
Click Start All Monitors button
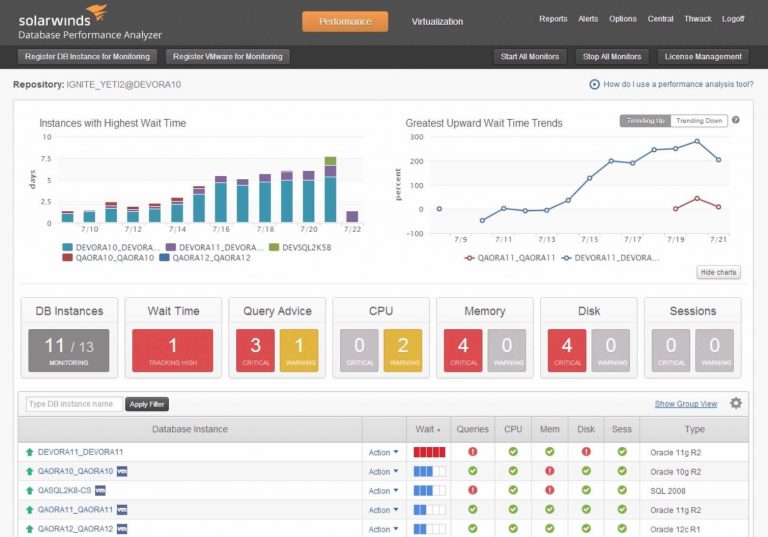pos(529,56)
